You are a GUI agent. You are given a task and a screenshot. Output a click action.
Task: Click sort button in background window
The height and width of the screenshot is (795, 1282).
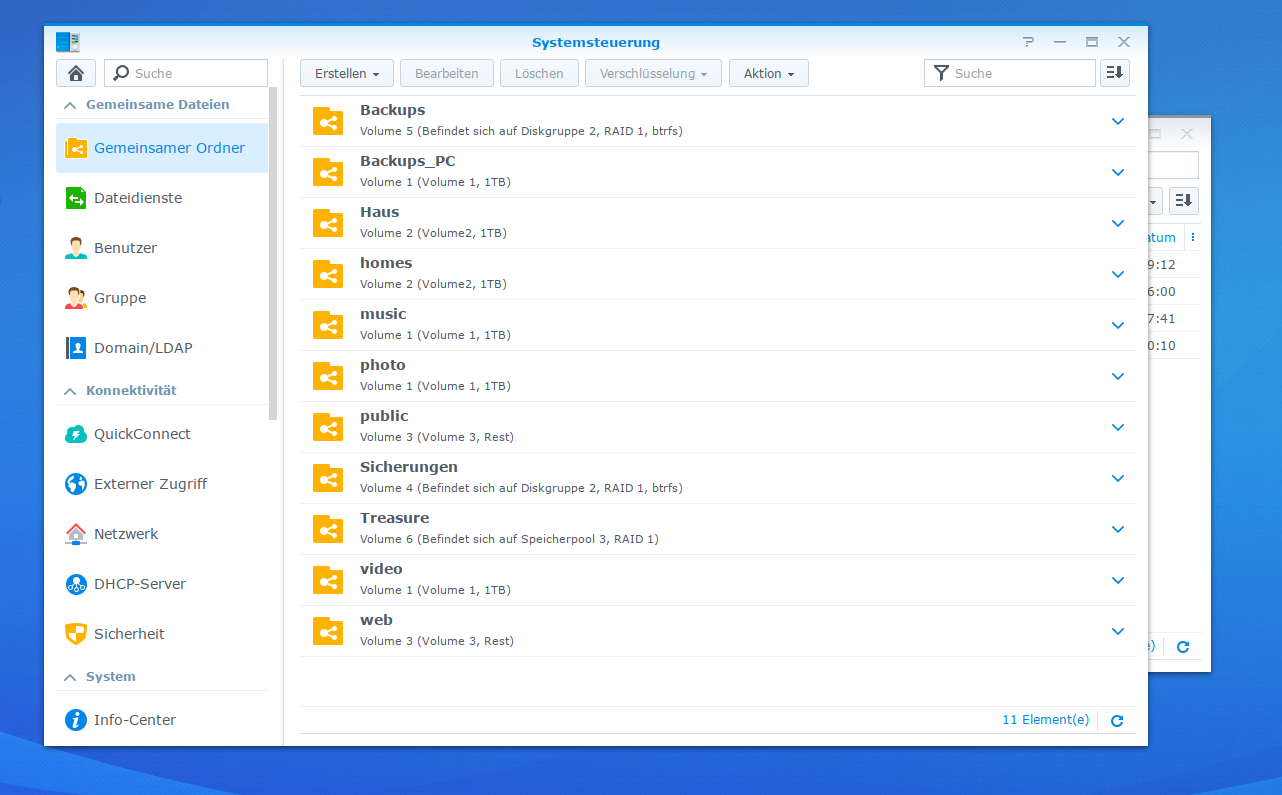pos(1184,200)
